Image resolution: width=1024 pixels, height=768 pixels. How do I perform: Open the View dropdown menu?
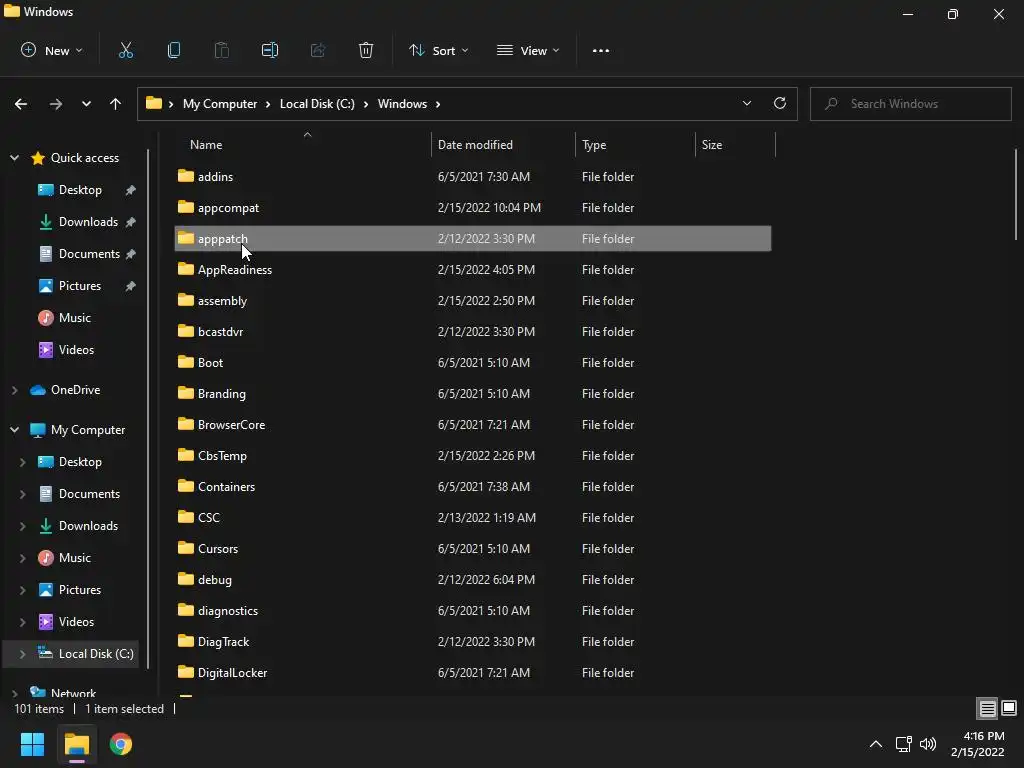point(528,50)
